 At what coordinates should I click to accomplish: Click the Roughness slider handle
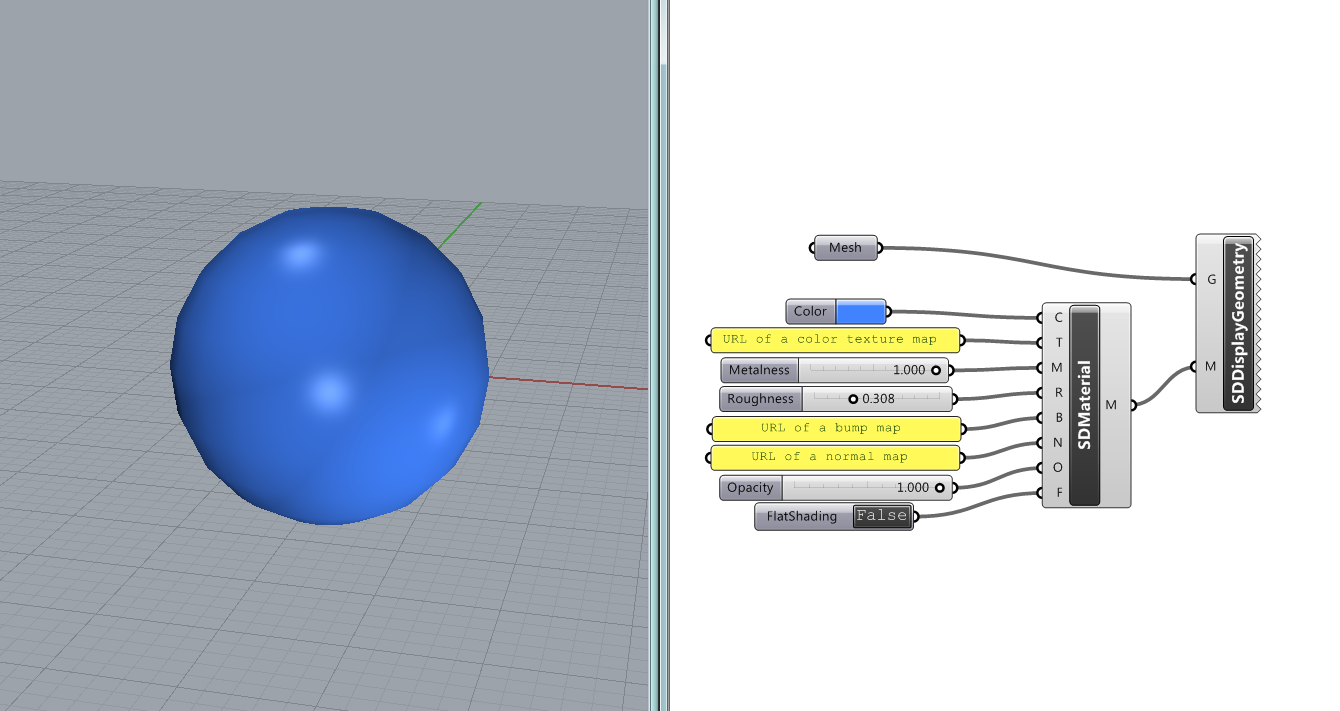pos(853,399)
